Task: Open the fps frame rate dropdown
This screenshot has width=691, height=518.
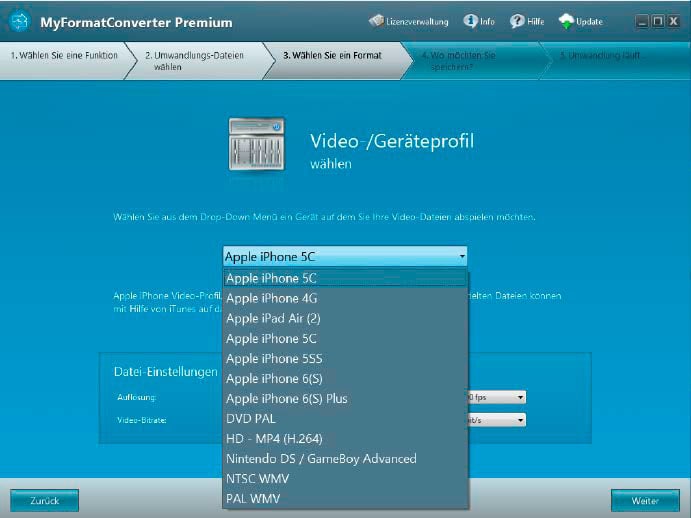Action: pos(497,397)
